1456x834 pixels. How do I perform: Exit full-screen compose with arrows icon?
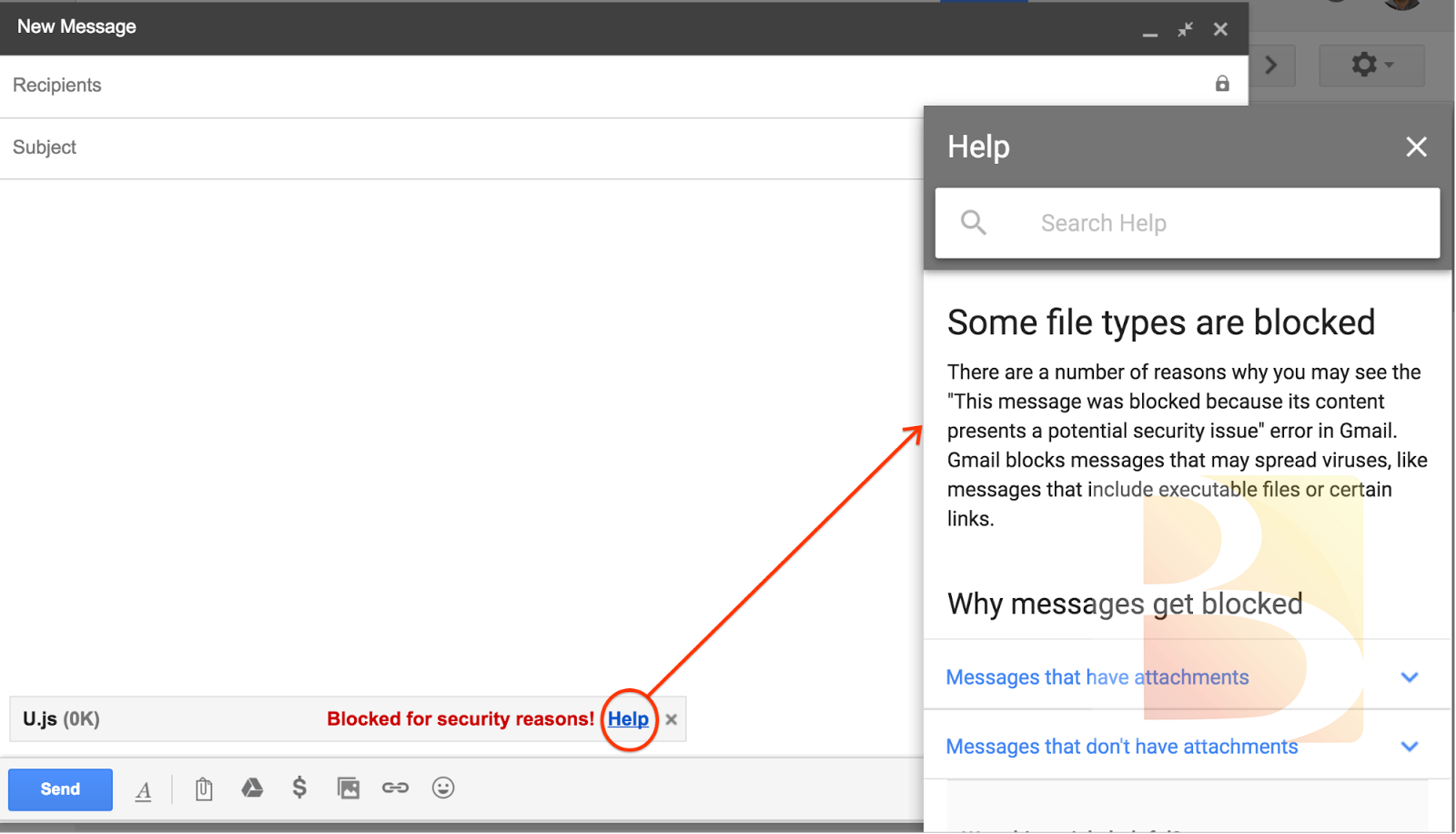pyautogui.click(x=1185, y=30)
